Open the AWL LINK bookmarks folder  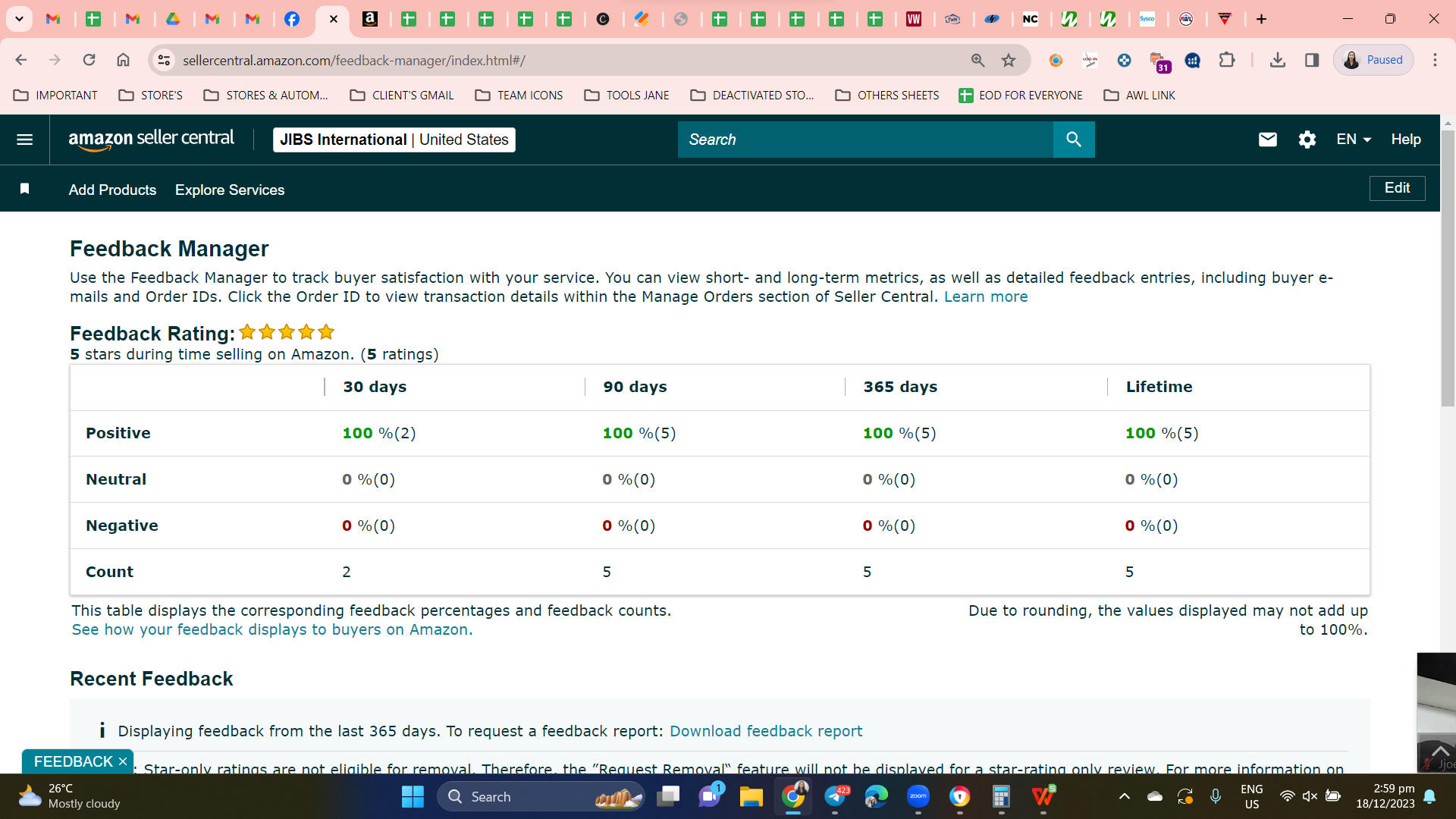click(x=1140, y=95)
